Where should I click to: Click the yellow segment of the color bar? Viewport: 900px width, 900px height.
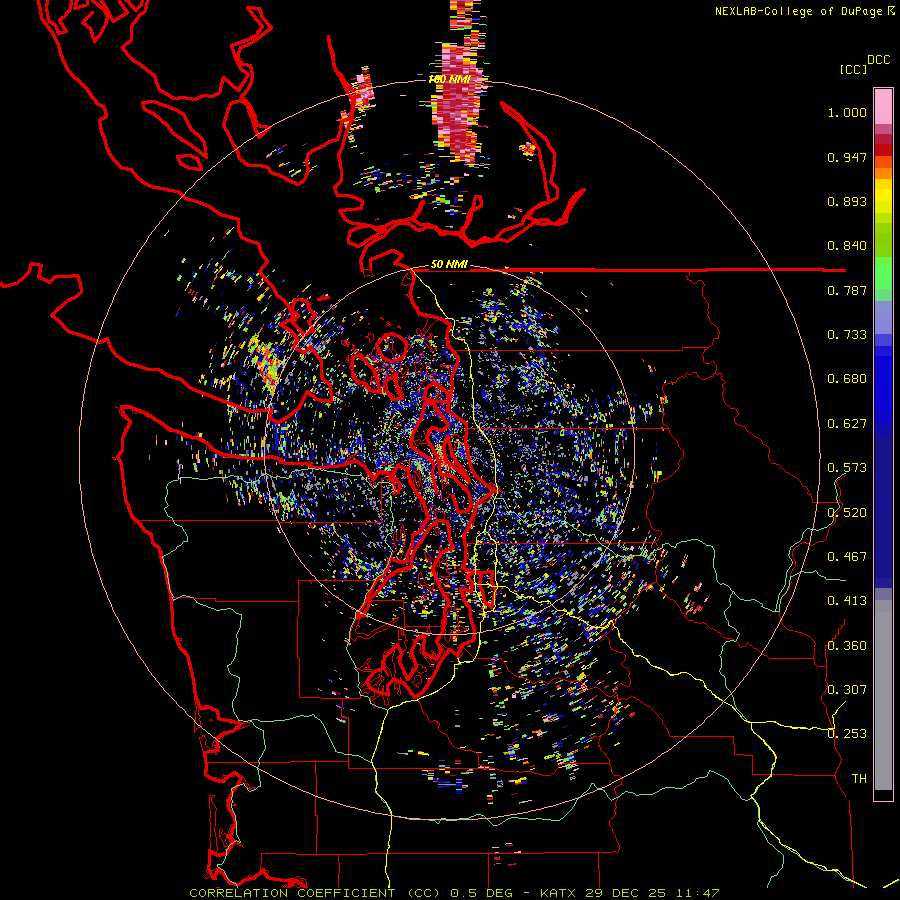[883, 196]
